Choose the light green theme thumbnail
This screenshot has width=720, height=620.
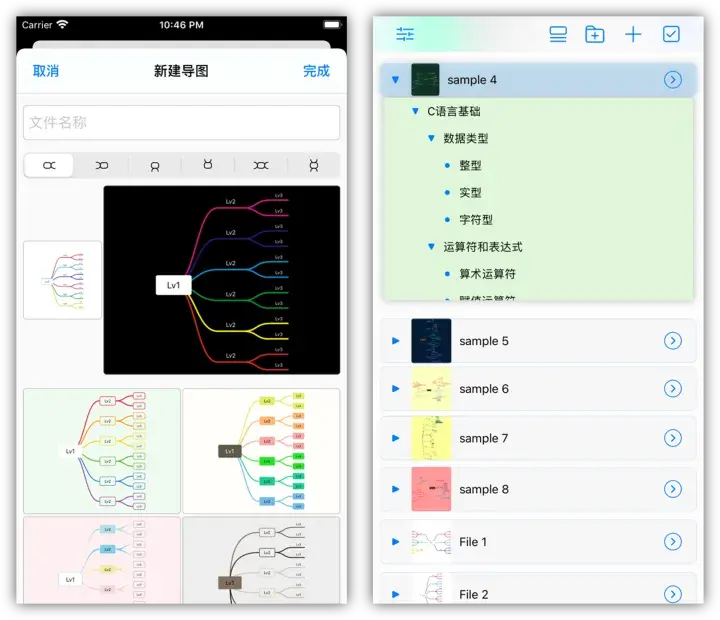tap(102, 451)
